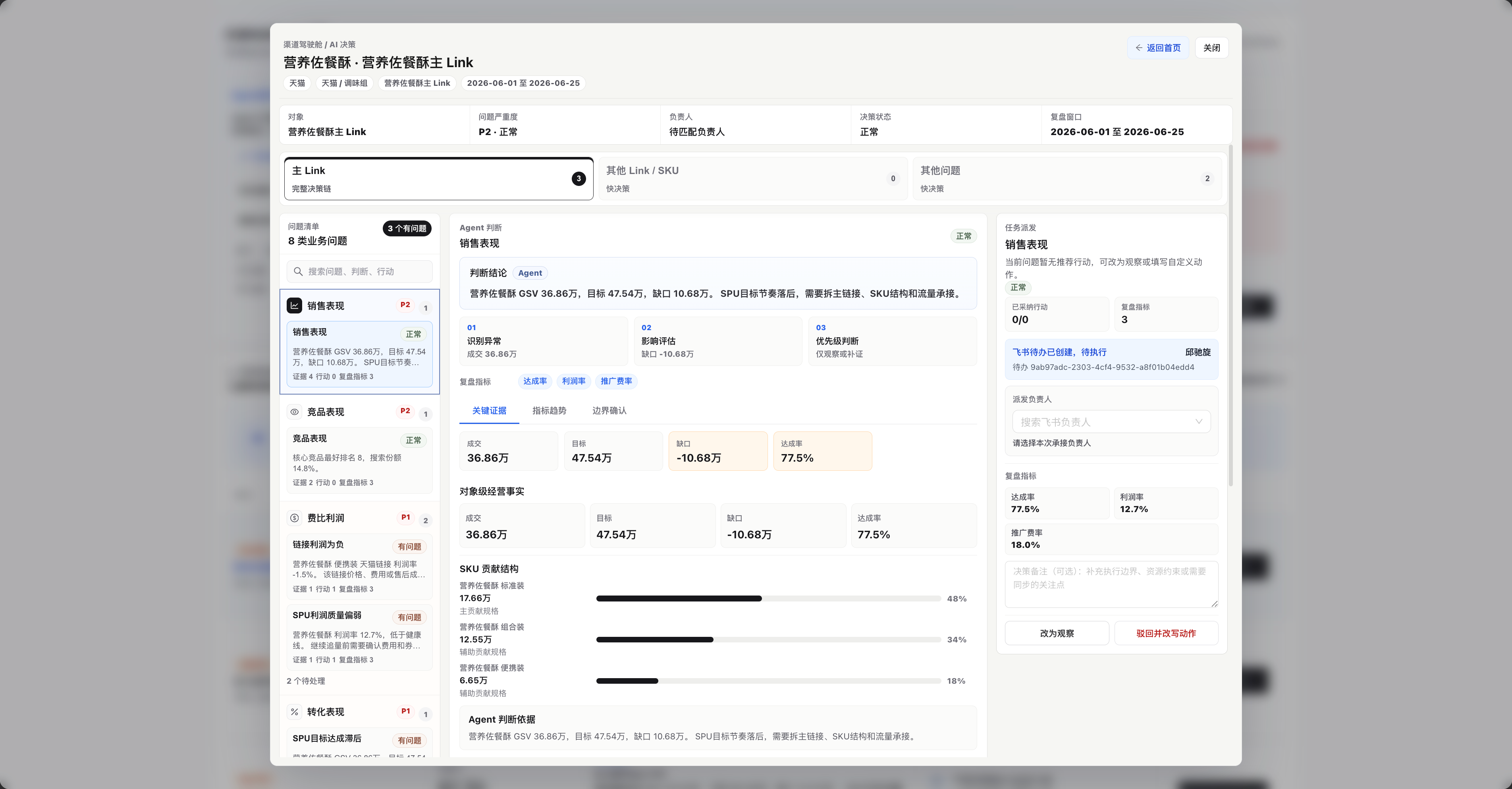Click the 达成率 77.5% highlighted evidence card
1512x789 pixels.
point(822,451)
